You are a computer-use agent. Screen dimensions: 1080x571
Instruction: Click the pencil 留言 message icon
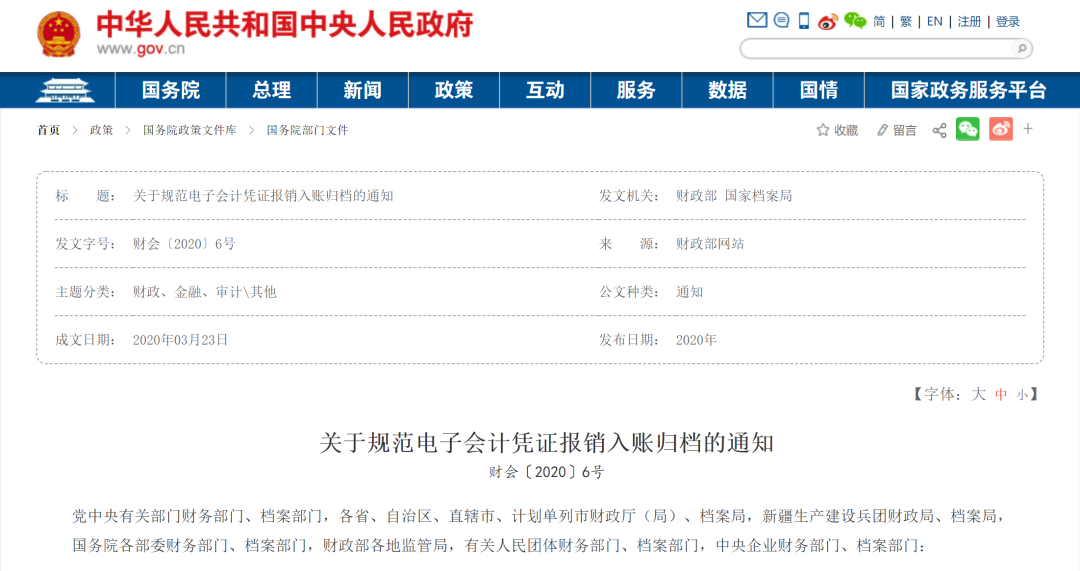[882, 130]
